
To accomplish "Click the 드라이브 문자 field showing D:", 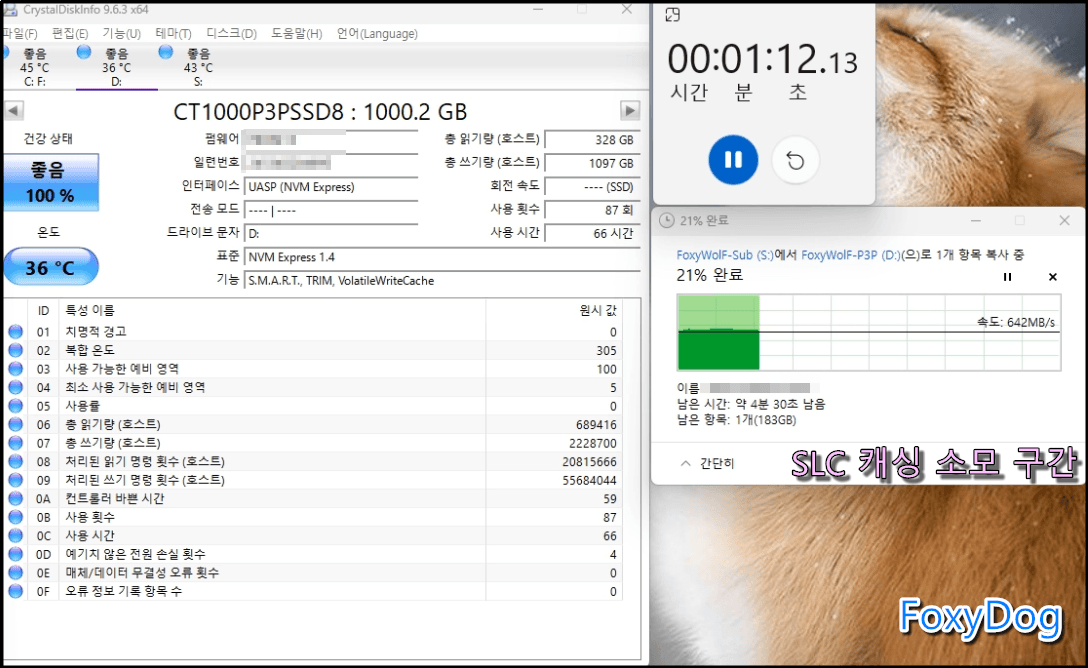I will pos(331,233).
